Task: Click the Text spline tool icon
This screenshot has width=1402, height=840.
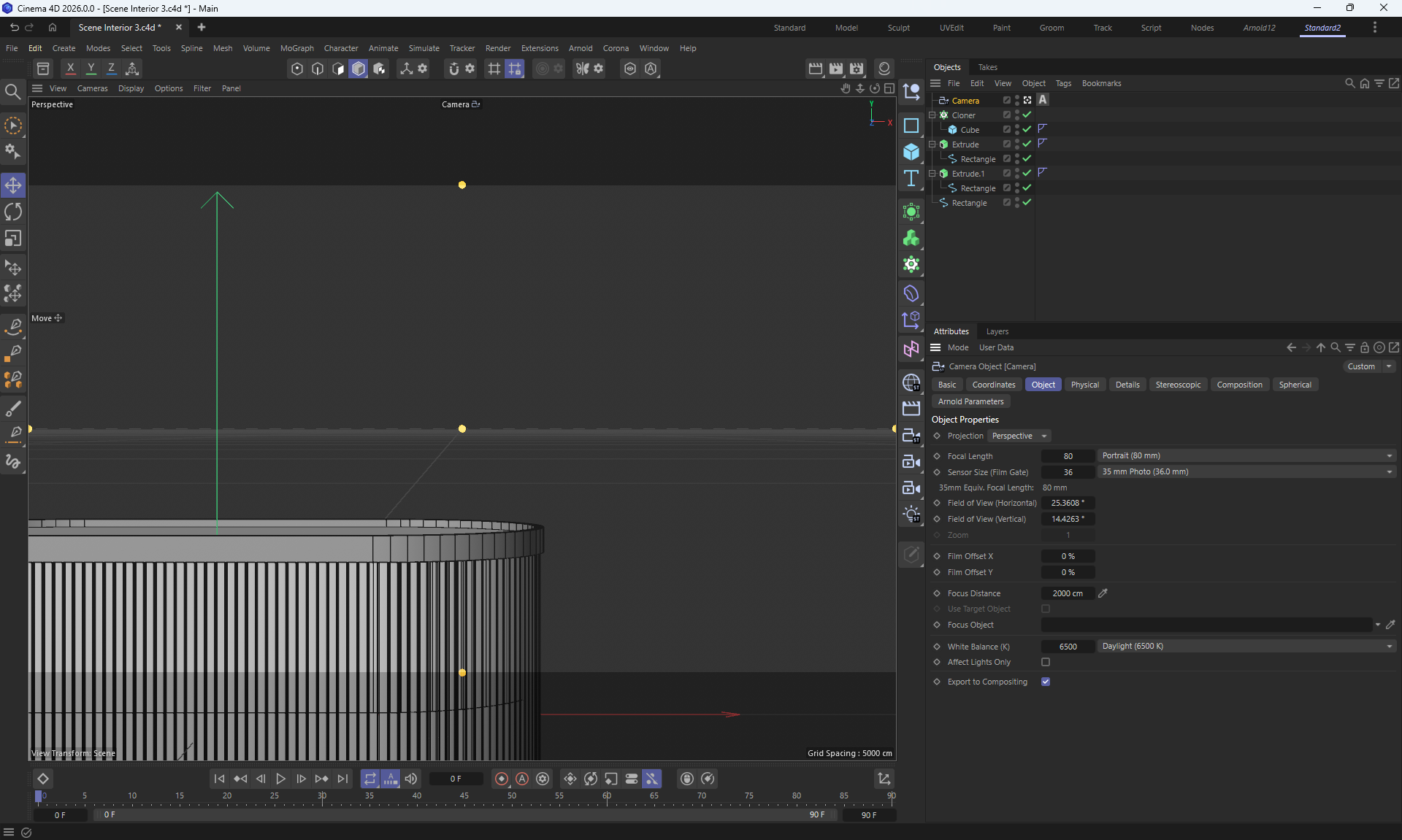Action: click(x=911, y=179)
